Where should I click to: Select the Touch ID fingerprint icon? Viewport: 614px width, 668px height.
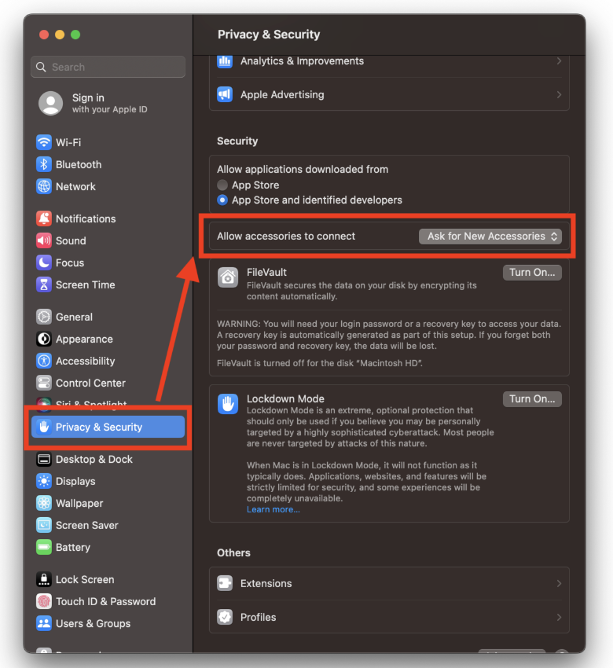pyautogui.click(x=44, y=602)
